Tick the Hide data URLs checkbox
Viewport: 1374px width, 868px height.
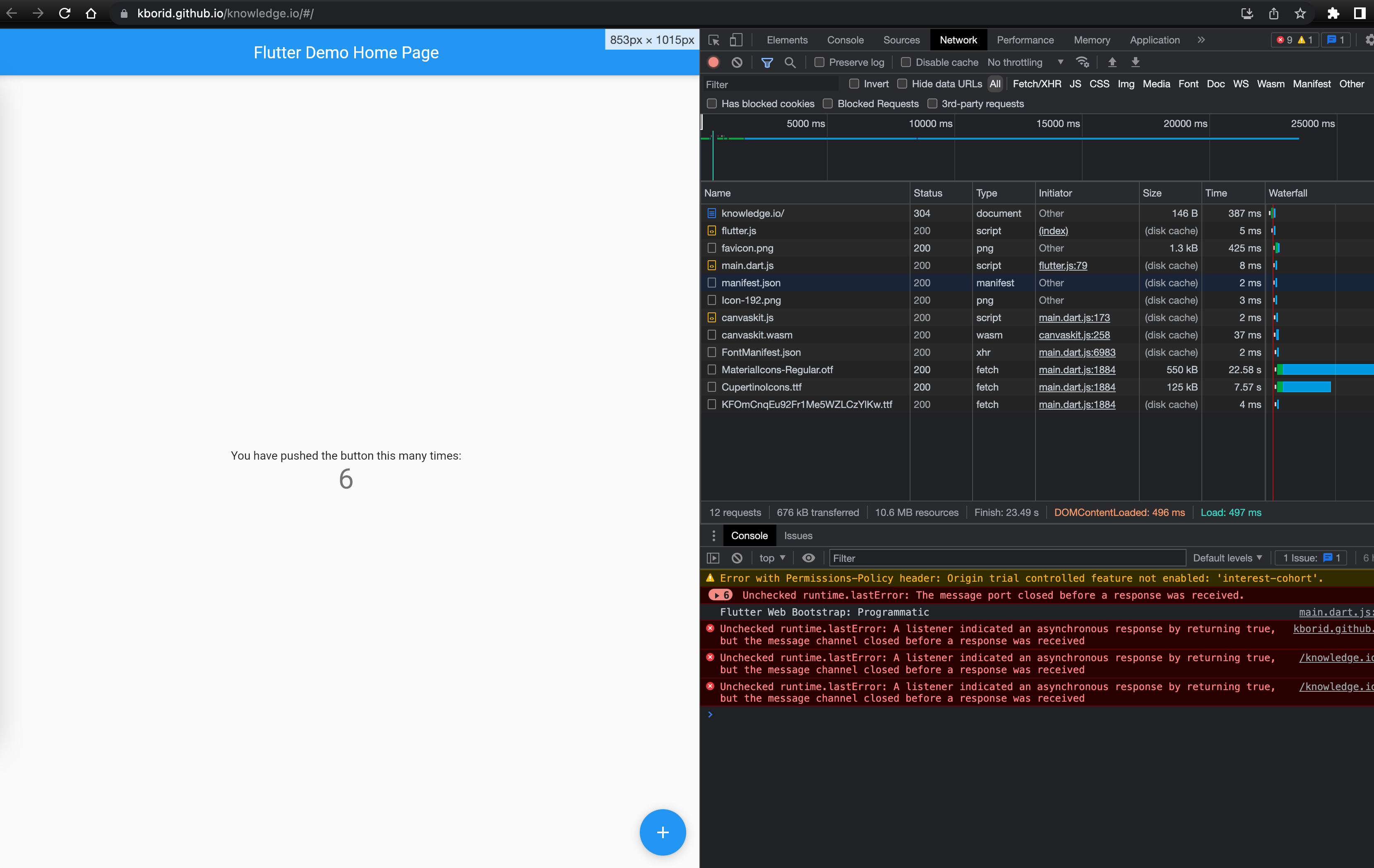(x=902, y=84)
